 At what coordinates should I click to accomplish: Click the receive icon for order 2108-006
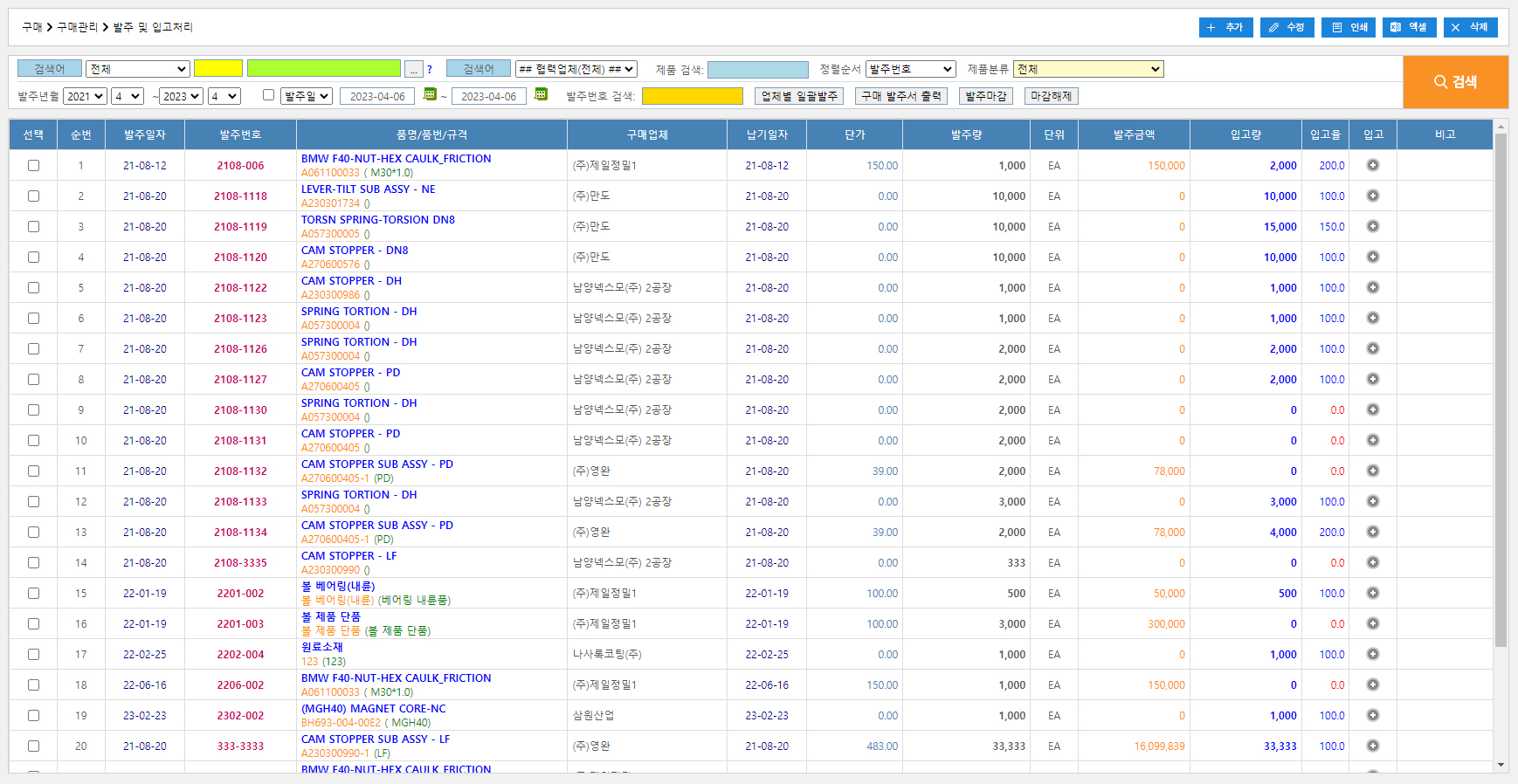click(x=1372, y=165)
